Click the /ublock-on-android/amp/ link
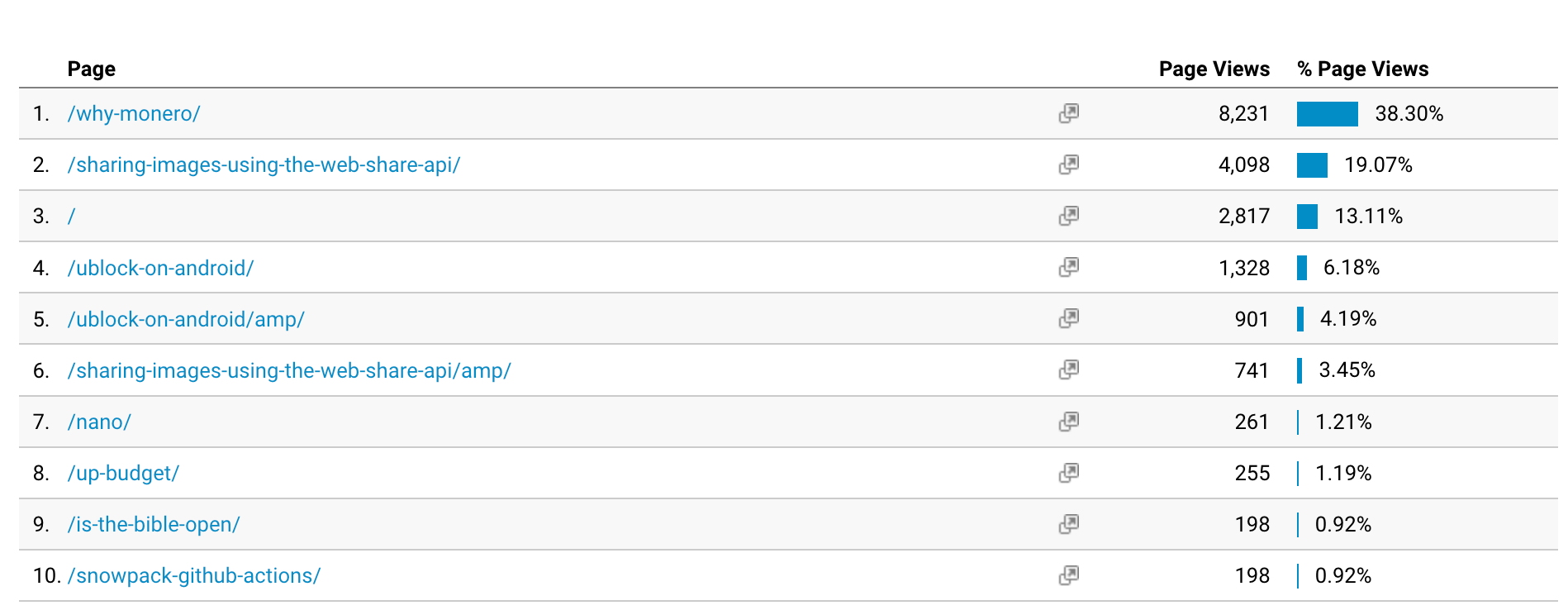 coord(186,319)
